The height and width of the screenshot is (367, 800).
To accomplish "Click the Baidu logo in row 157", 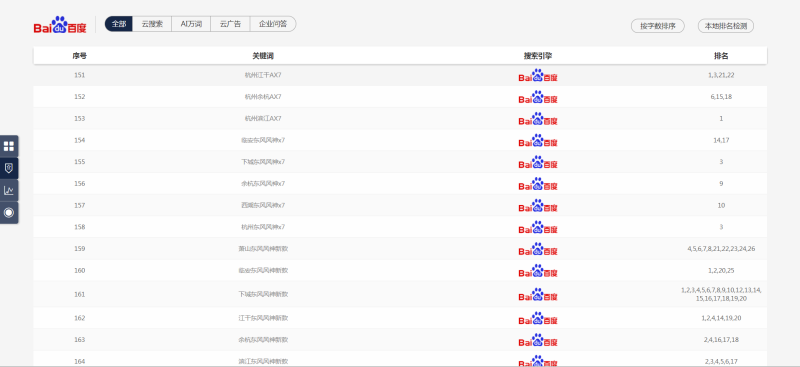I will pos(538,206).
